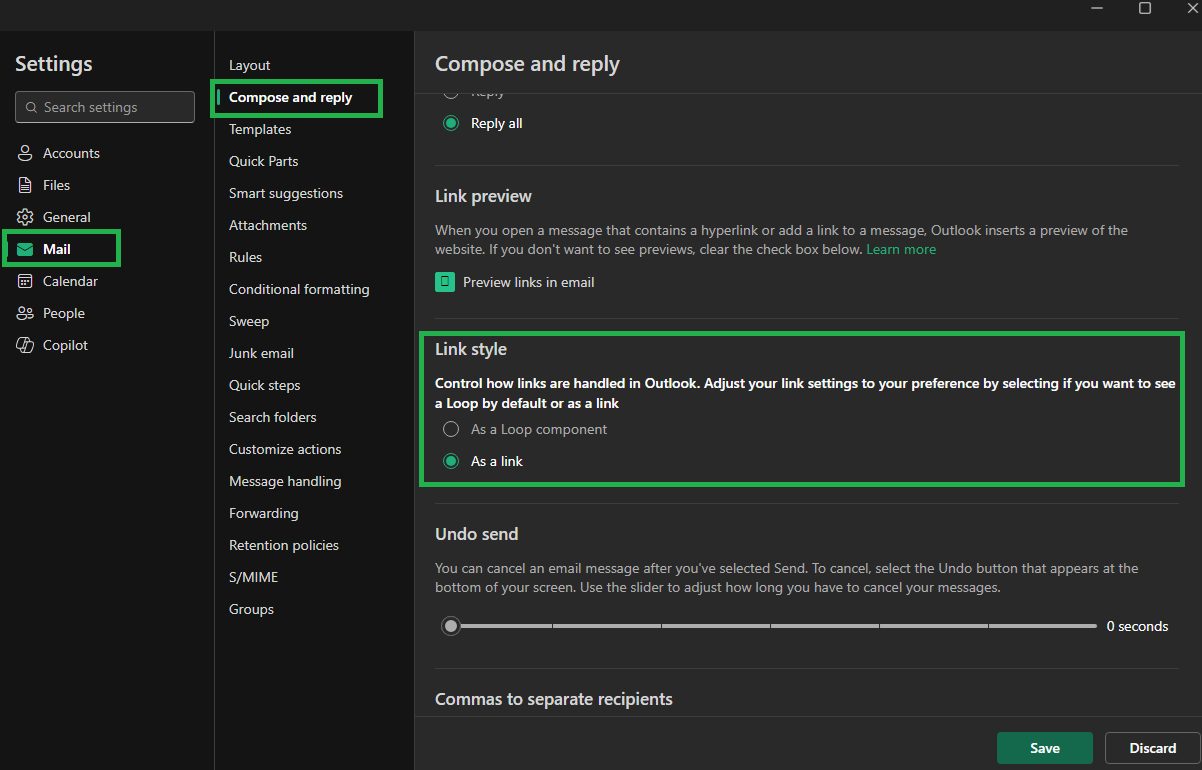Click the search magnifier icon

(x=32, y=107)
